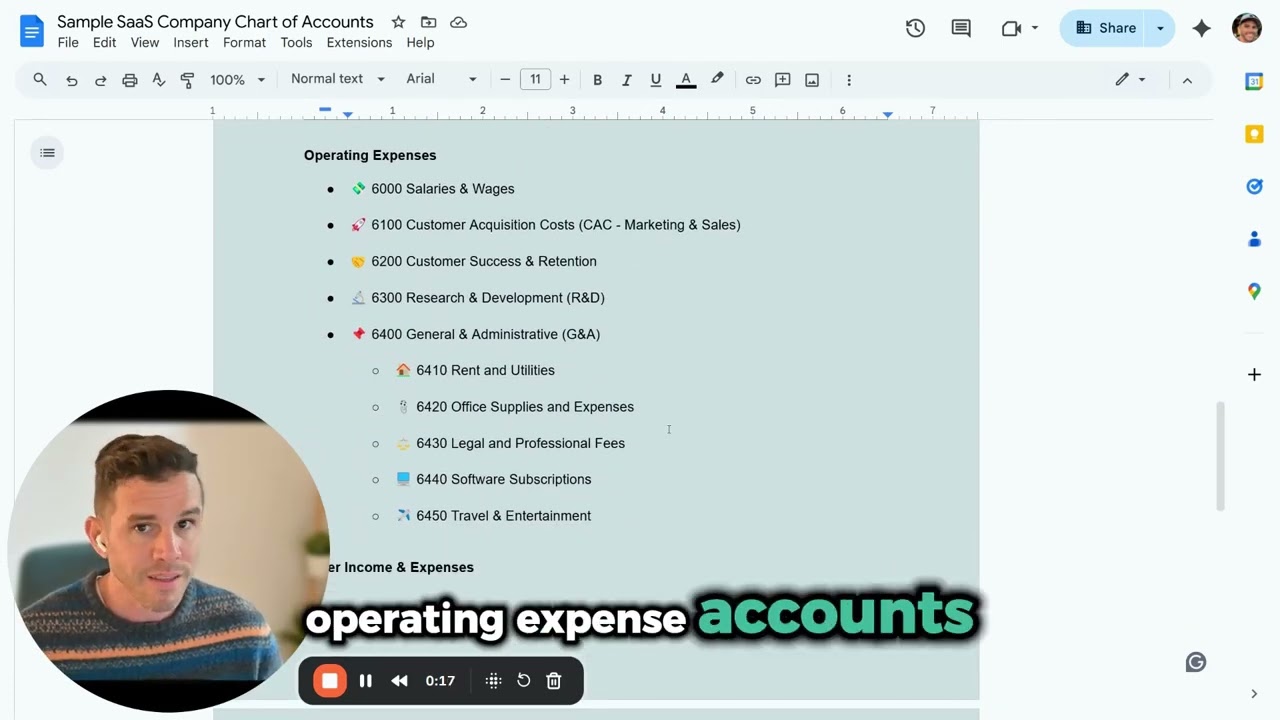Stop the screen recording
The width and height of the screenshot is (1280, 720).
[329, 681]
